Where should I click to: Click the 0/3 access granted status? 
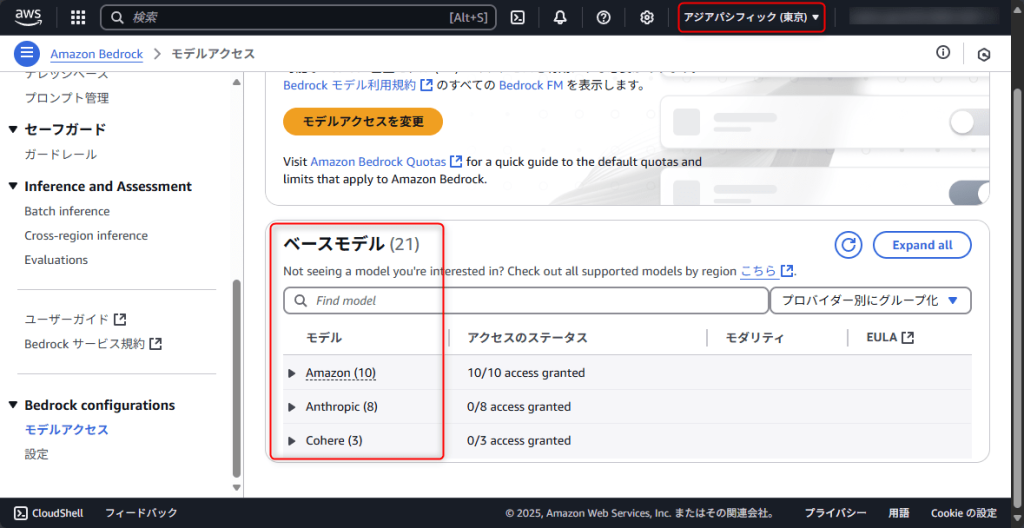[519, 441]
